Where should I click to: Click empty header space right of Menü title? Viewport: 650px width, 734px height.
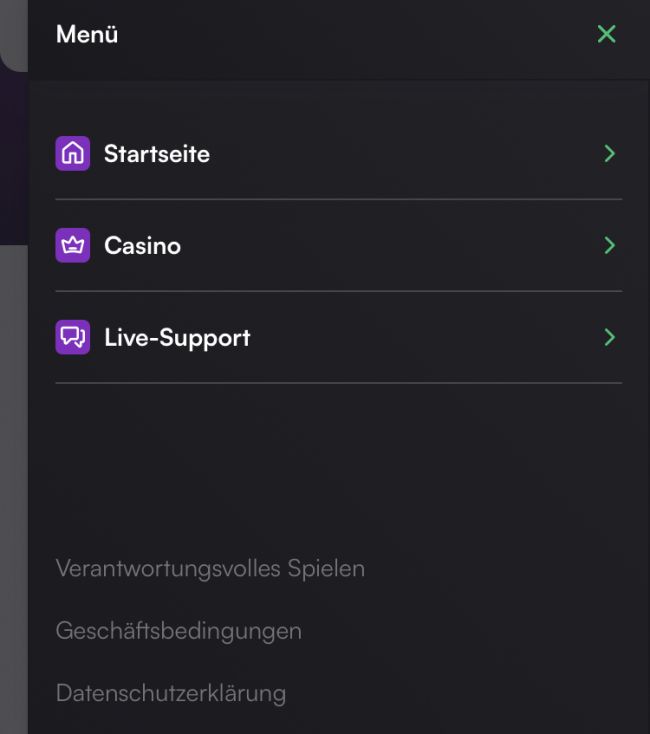point(350,34)
